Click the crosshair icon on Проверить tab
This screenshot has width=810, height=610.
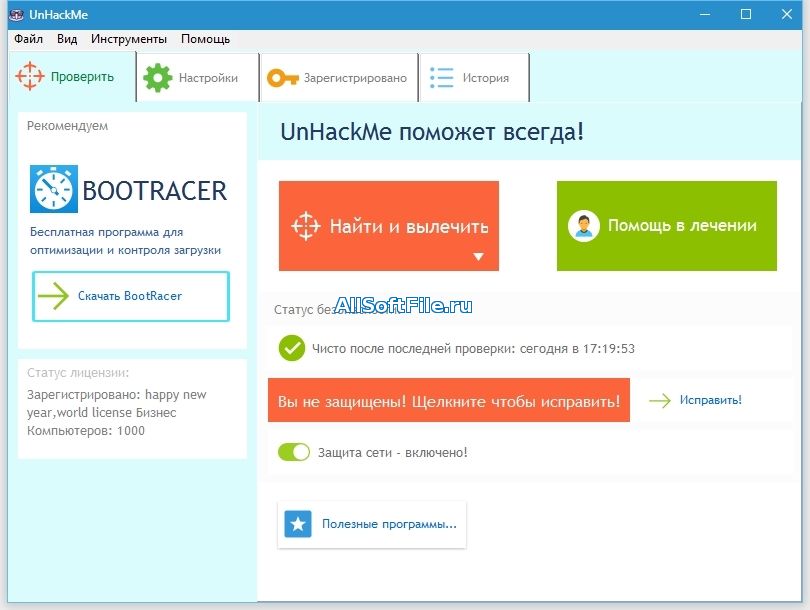pyautogui.click(x=30, y=76)
